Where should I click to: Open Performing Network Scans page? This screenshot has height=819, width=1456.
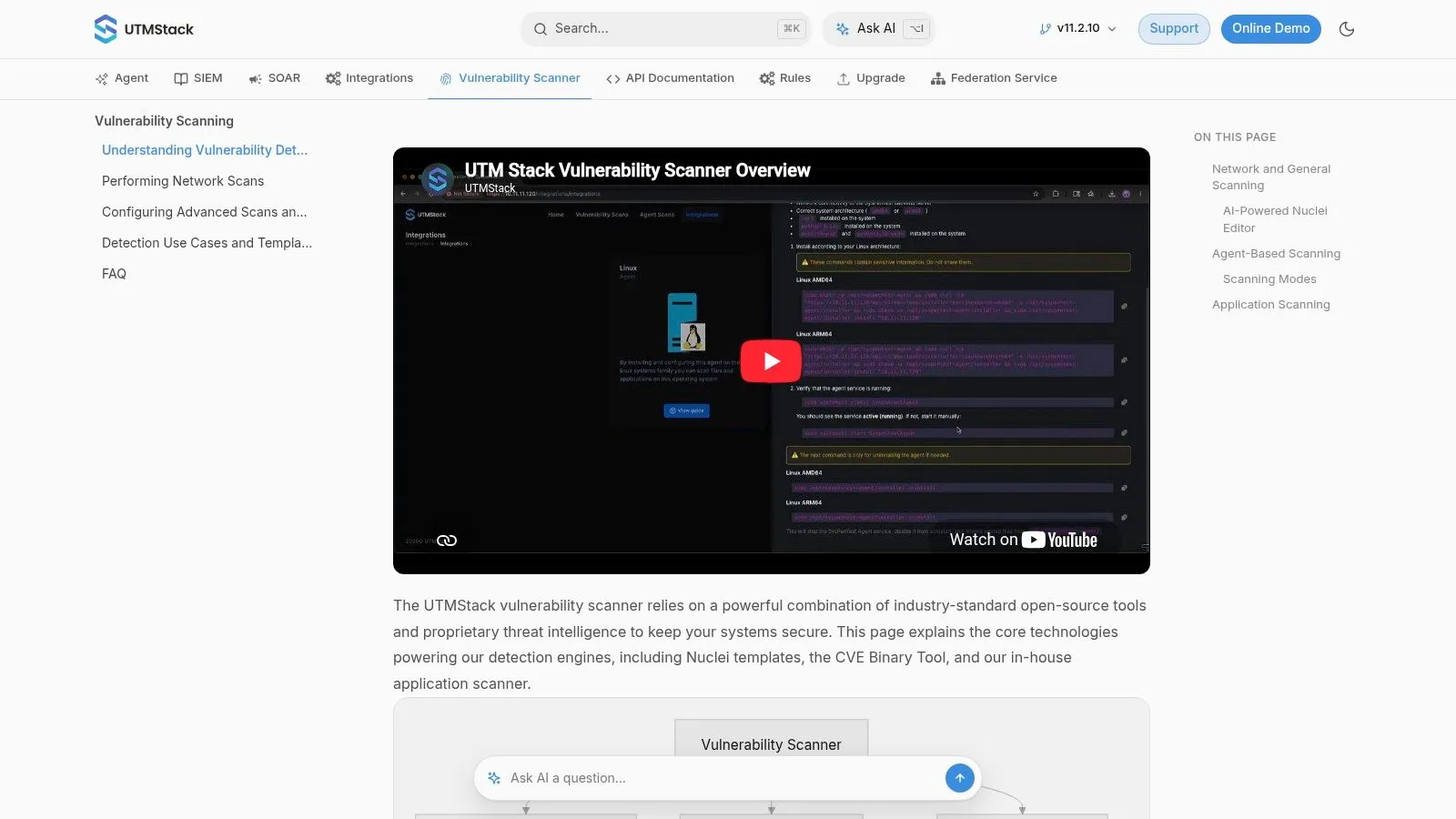pyautogui.click(x=183, y=181)
